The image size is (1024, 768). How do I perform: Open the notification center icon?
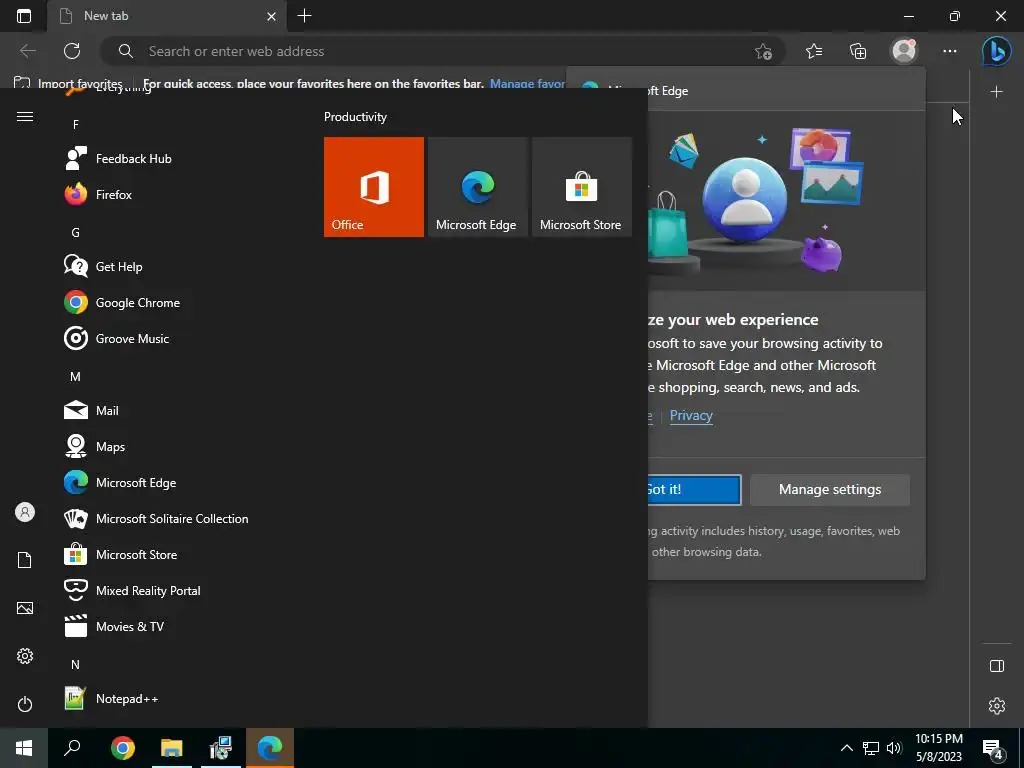click(x=993, y=750)
